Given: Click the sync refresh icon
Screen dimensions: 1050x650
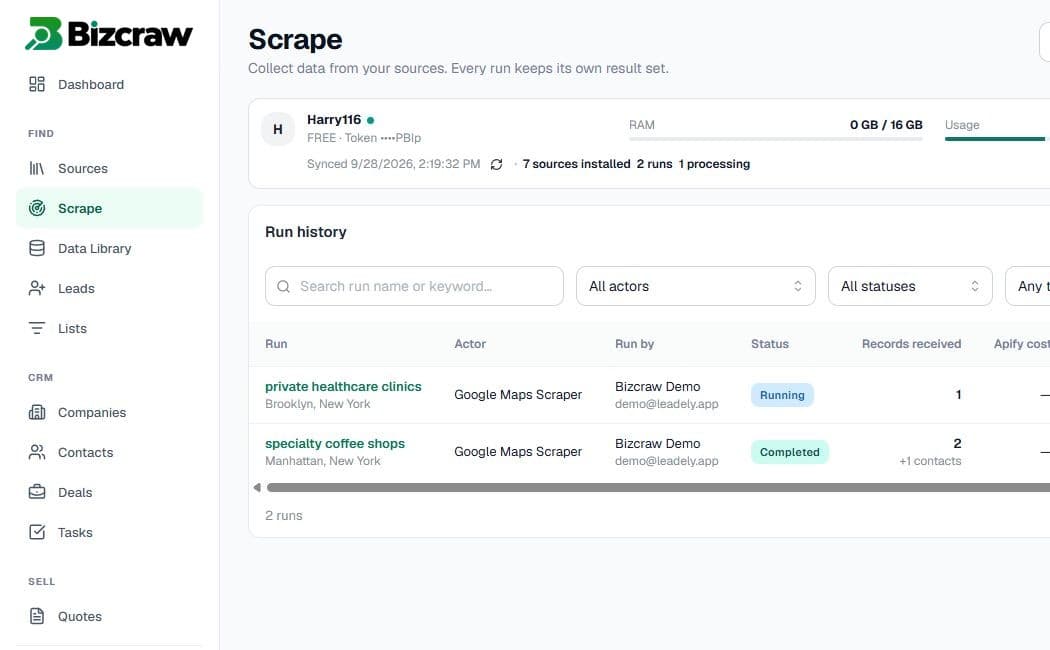Looking at the screenshot, I should 496,164.
